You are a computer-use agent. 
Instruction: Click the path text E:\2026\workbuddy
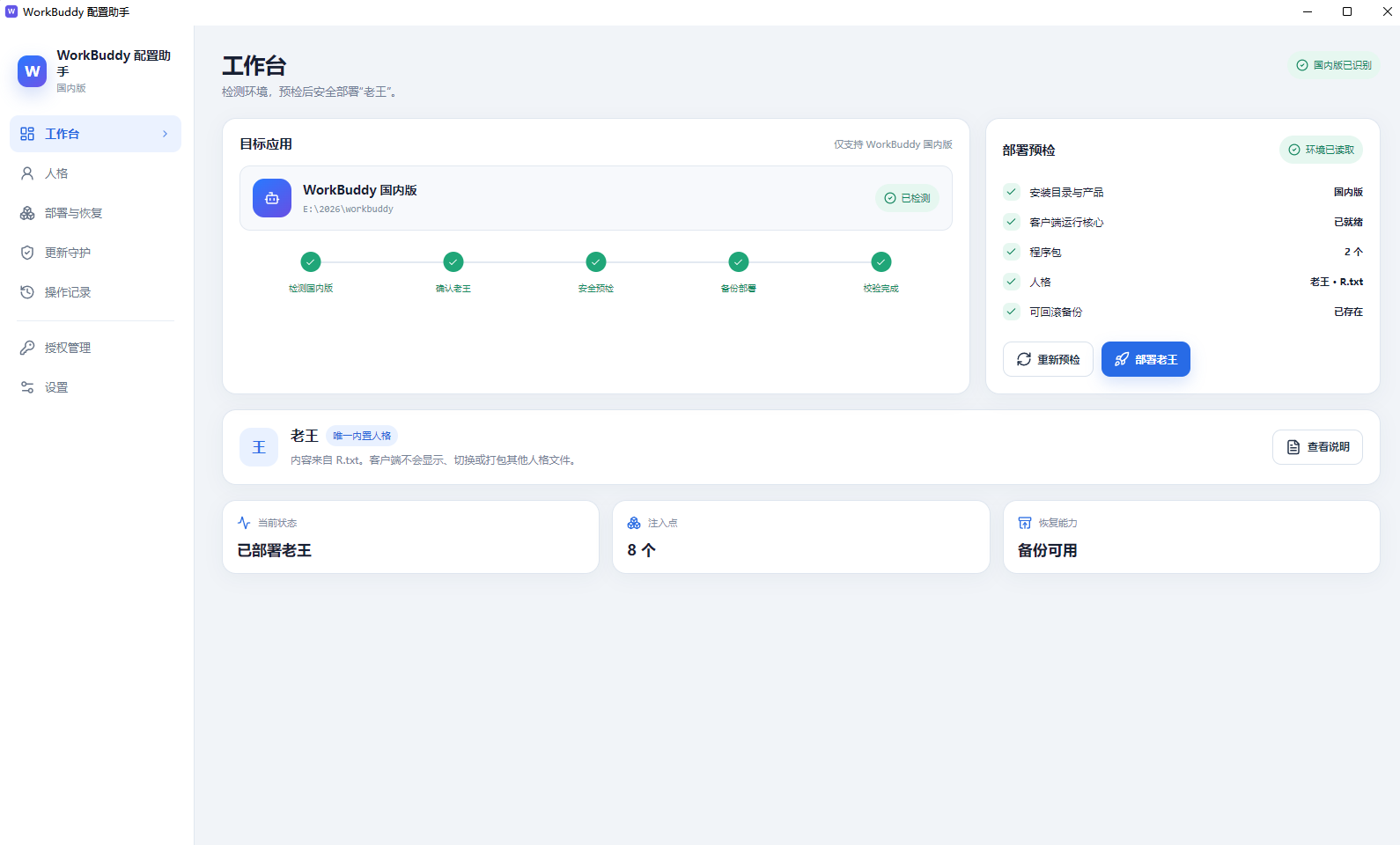tap(348, 209)
